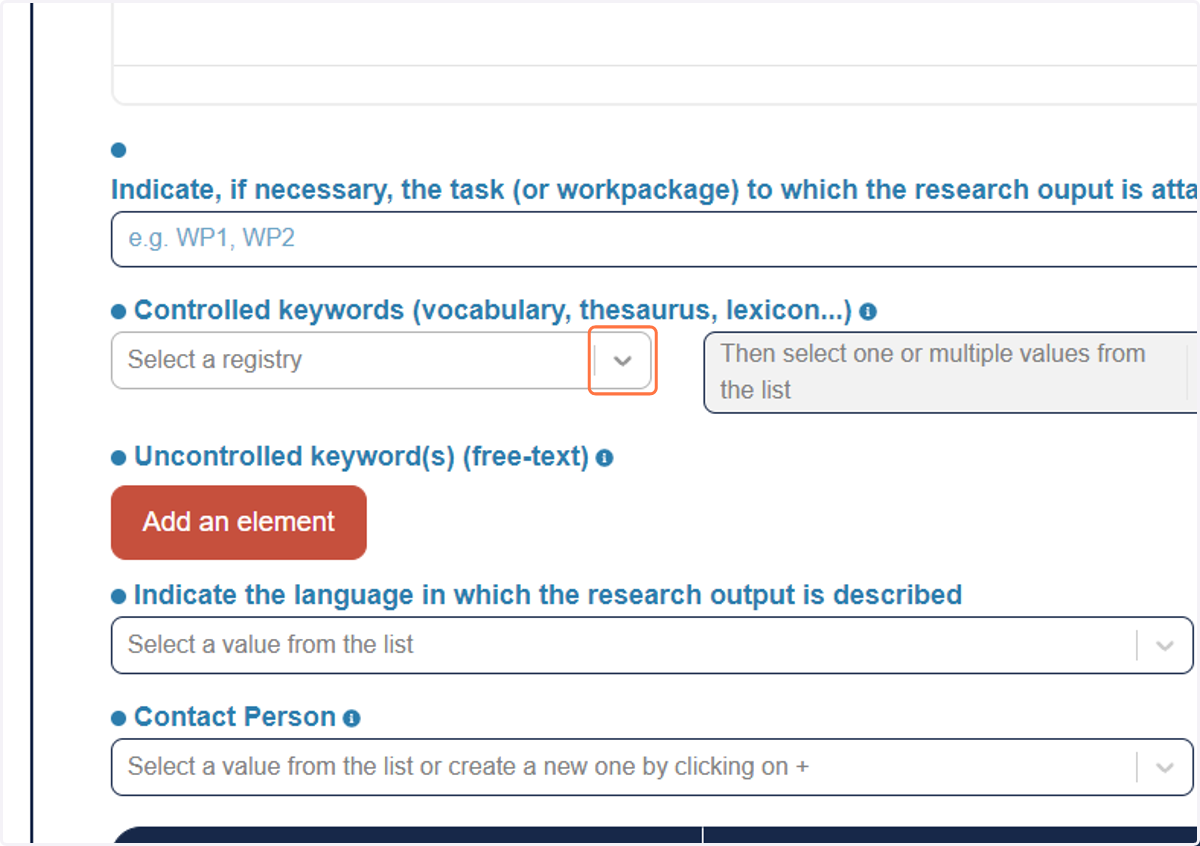Click the info icon next to Controlled keywords

coord(868,311)
